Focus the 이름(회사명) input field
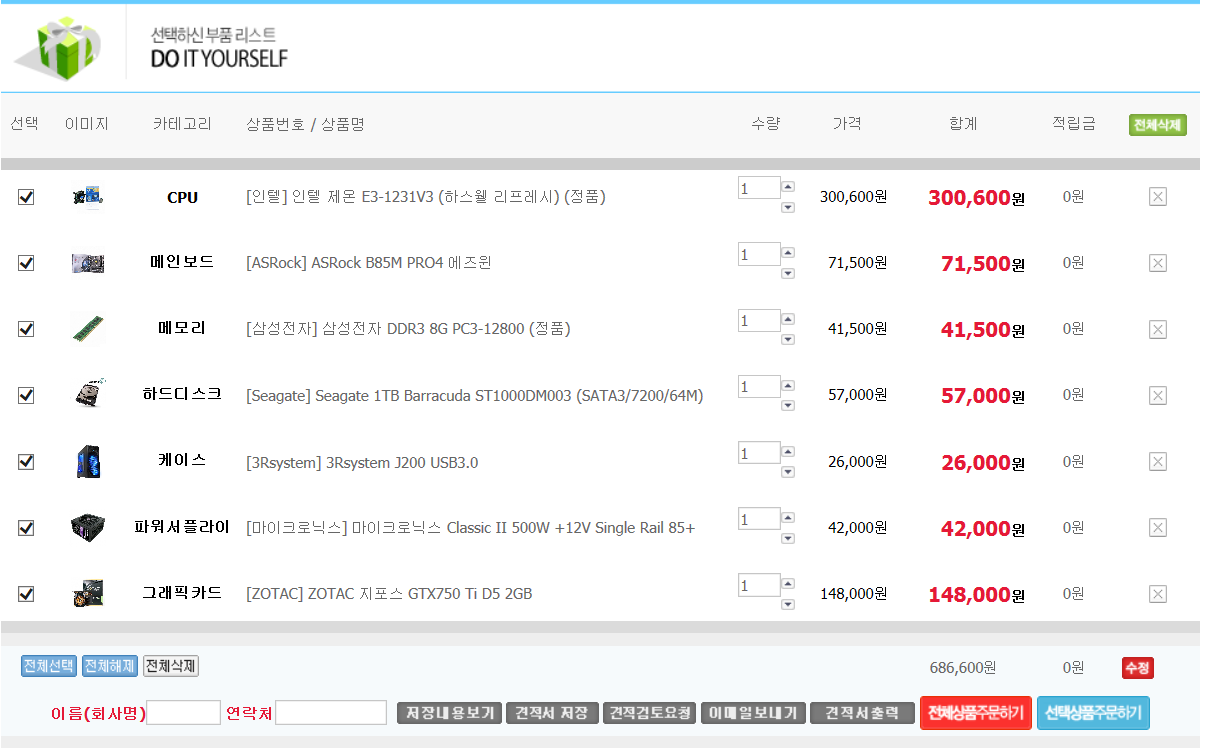 183,713
